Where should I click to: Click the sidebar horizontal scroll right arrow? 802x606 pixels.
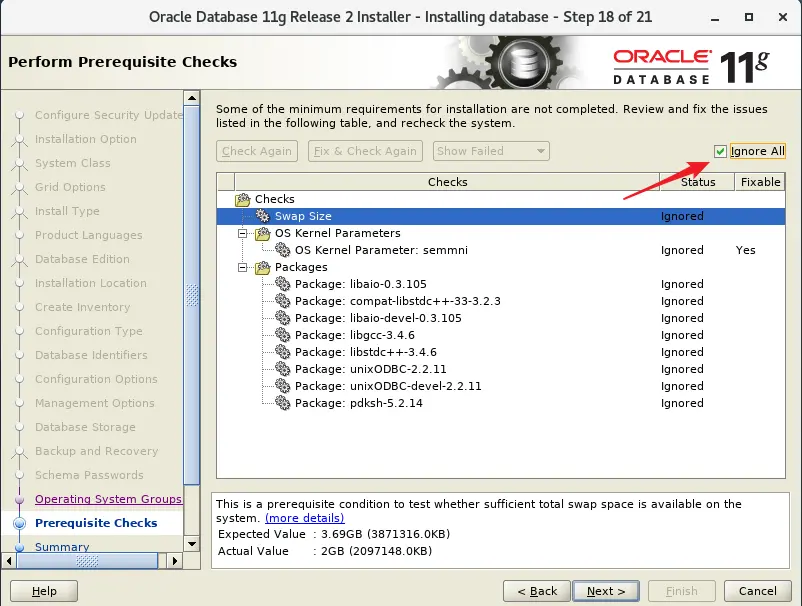tap(174, 561)
